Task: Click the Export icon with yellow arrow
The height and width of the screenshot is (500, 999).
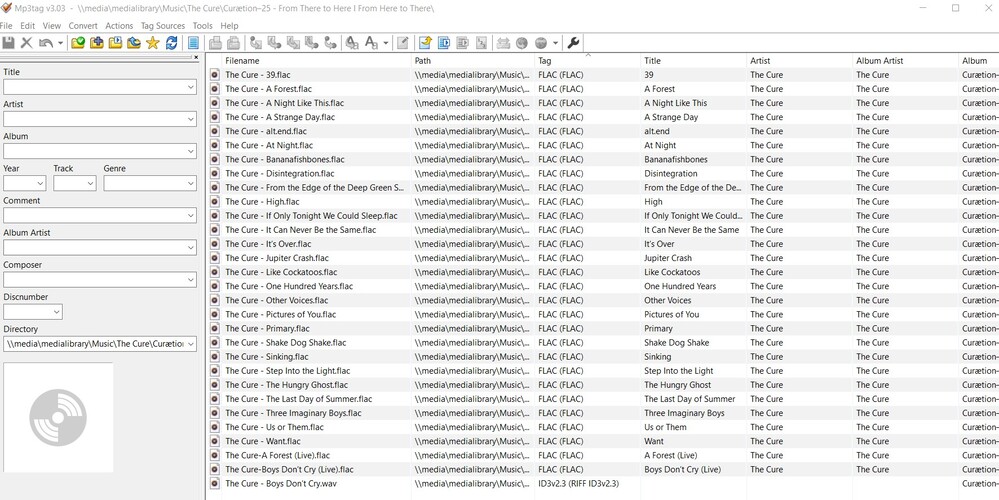Action: (425, 43)
